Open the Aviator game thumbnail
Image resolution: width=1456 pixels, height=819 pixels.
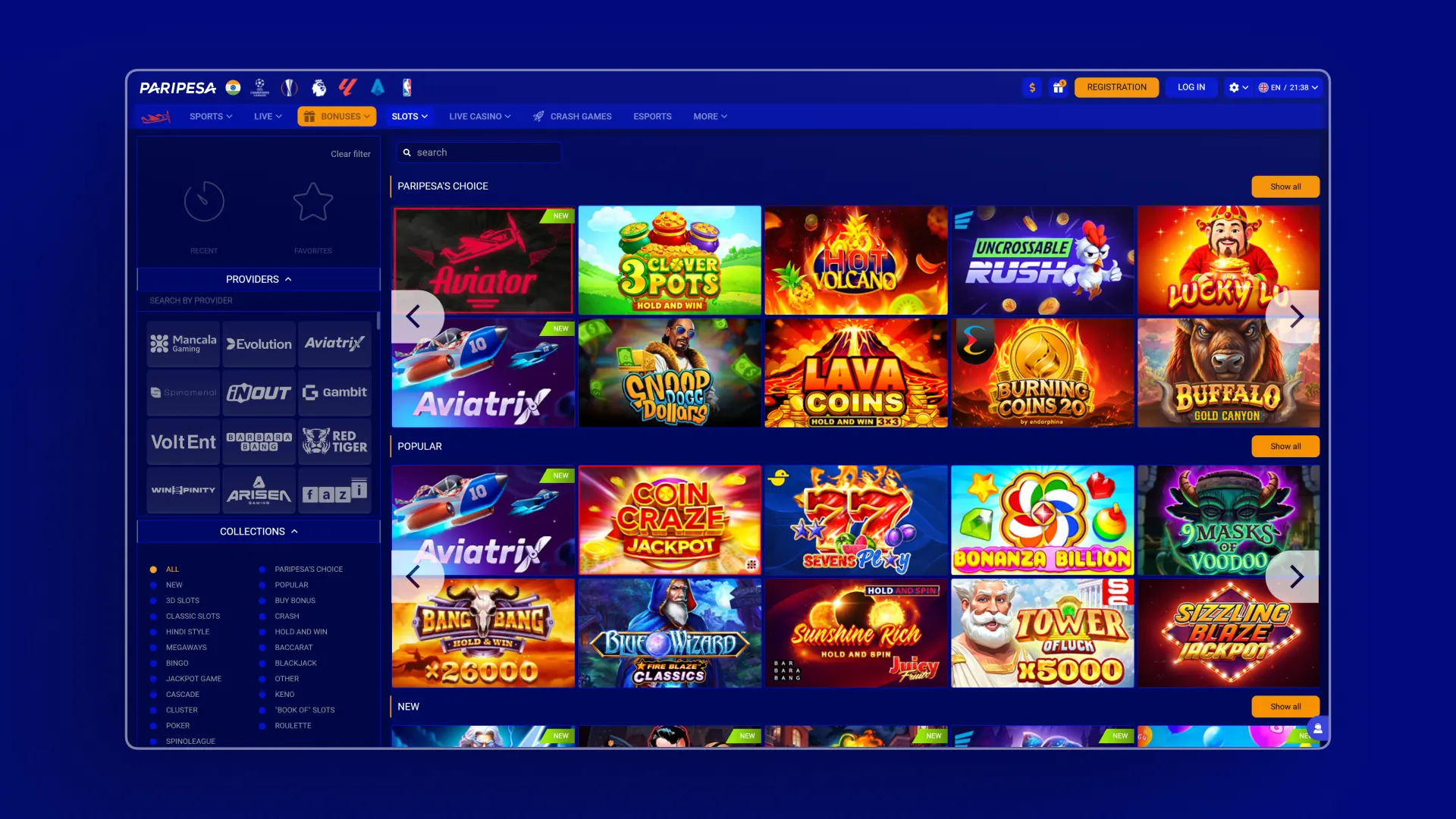pyautogui.click(x=483, y=260)
